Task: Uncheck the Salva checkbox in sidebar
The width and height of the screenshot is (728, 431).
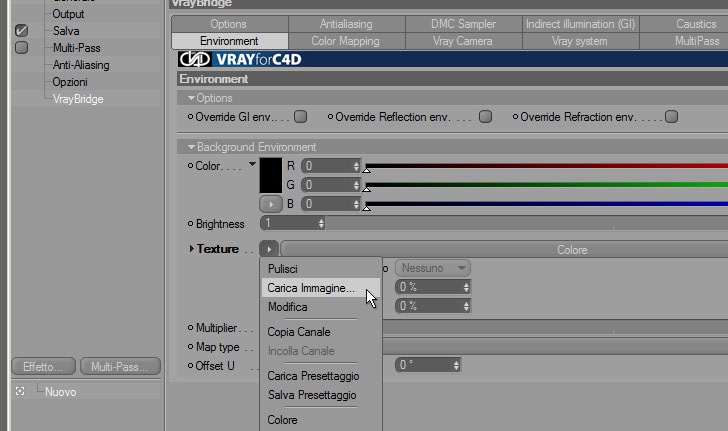Action: tap(21, 31)
